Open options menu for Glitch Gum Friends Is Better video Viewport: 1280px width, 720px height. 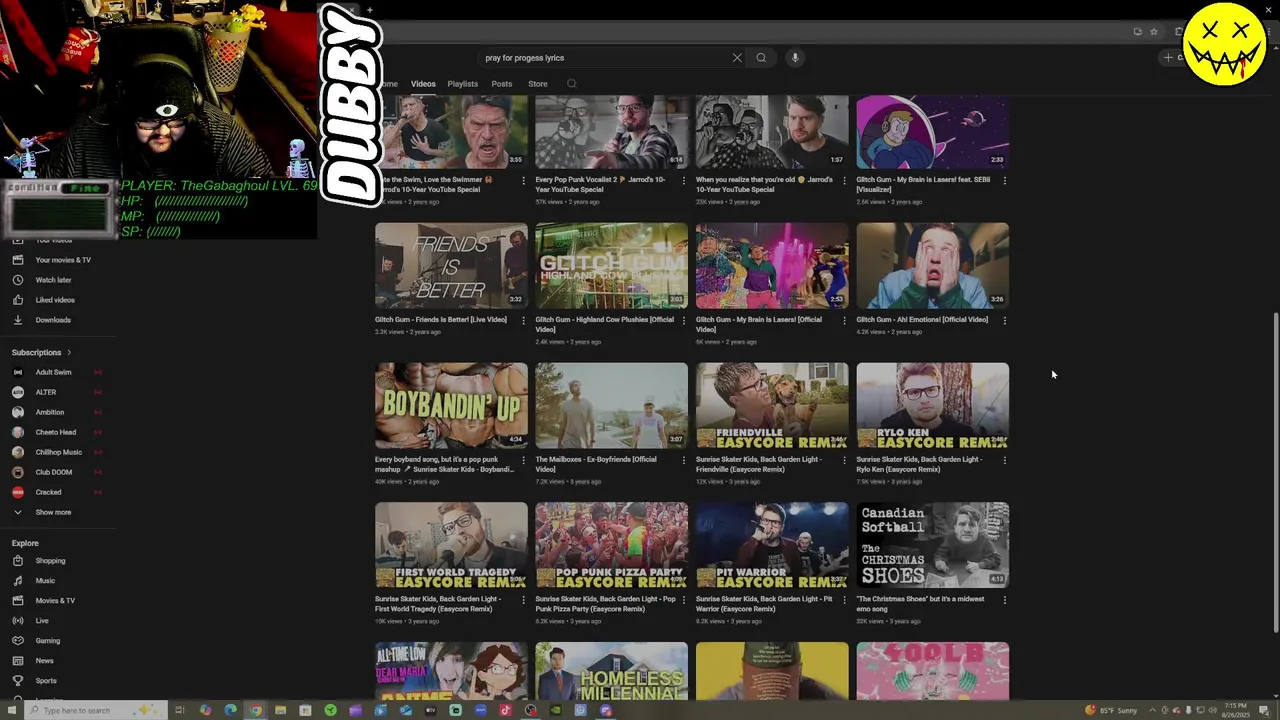click(x=523, y=320)
